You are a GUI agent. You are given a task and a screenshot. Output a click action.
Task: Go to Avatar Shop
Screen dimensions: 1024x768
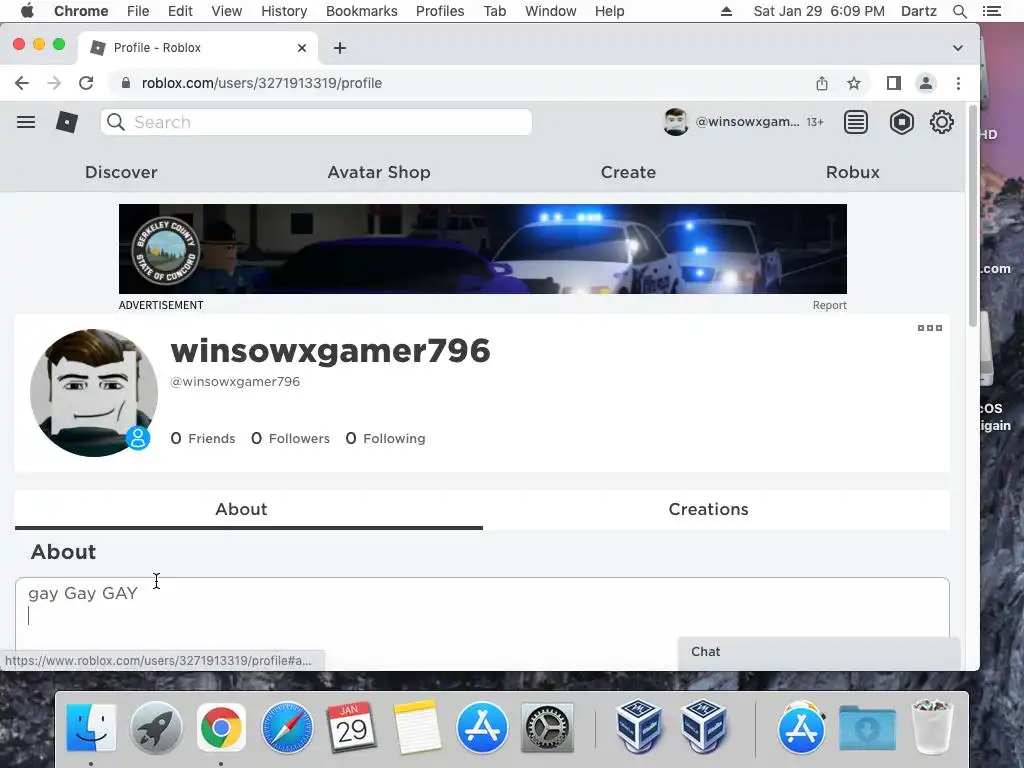pos(379,172)
